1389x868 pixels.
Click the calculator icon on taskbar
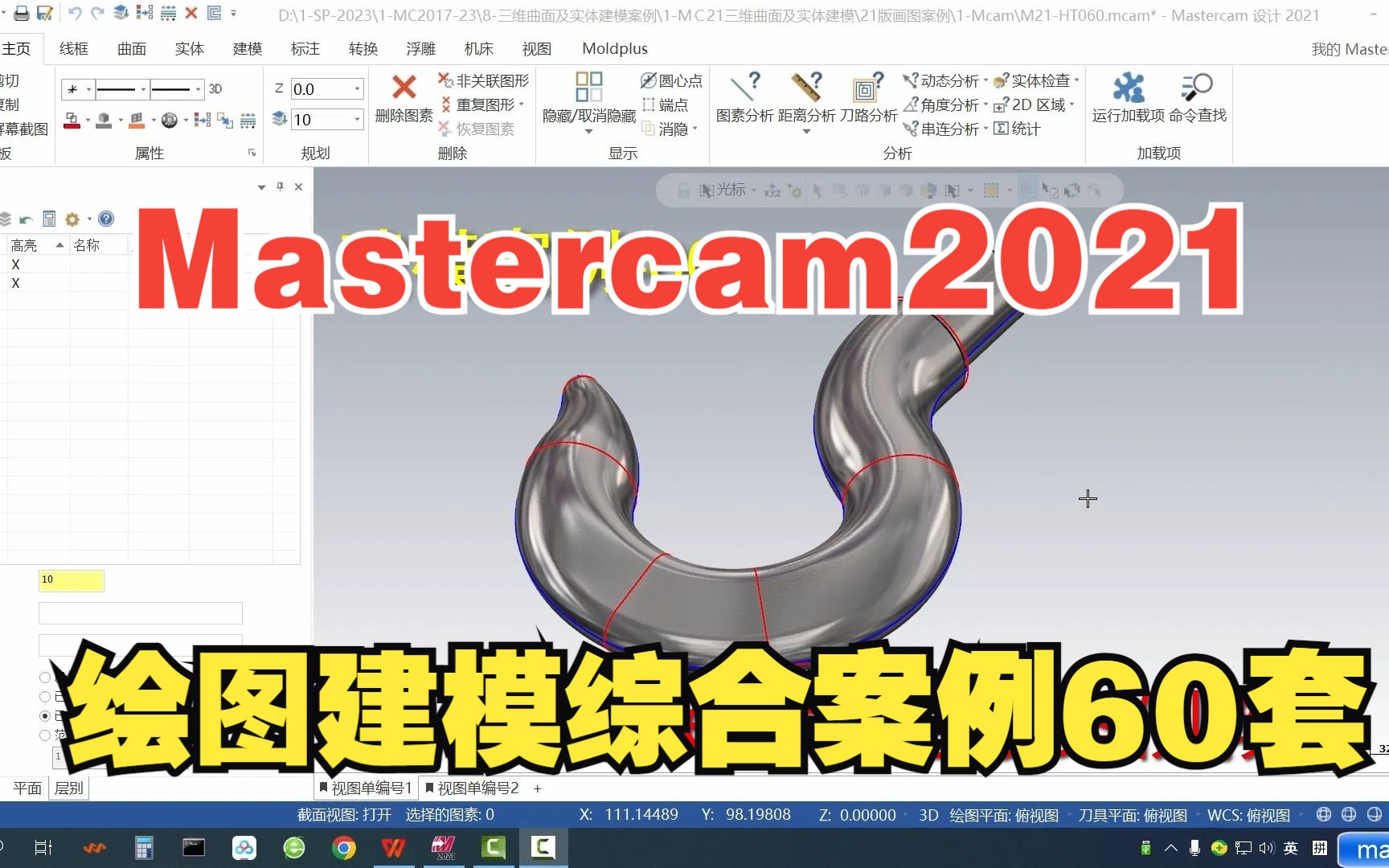(144, 848)
